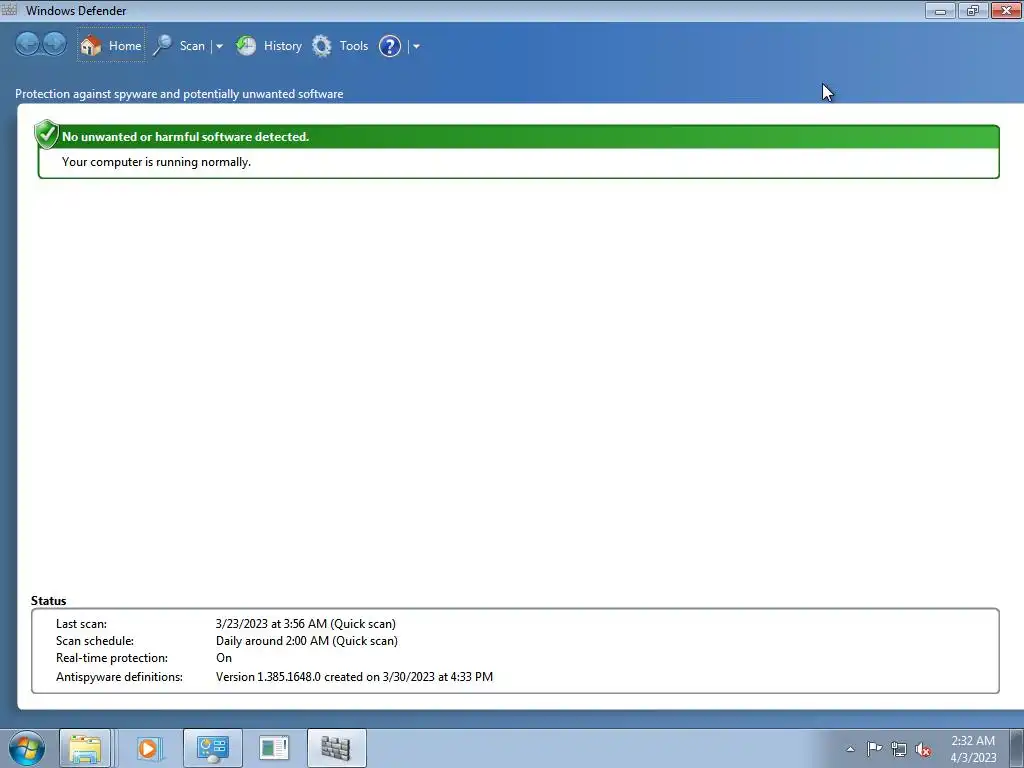1024x768 pixels.
Task: Start a scan via the Scan label
Action: click(192, 46)
